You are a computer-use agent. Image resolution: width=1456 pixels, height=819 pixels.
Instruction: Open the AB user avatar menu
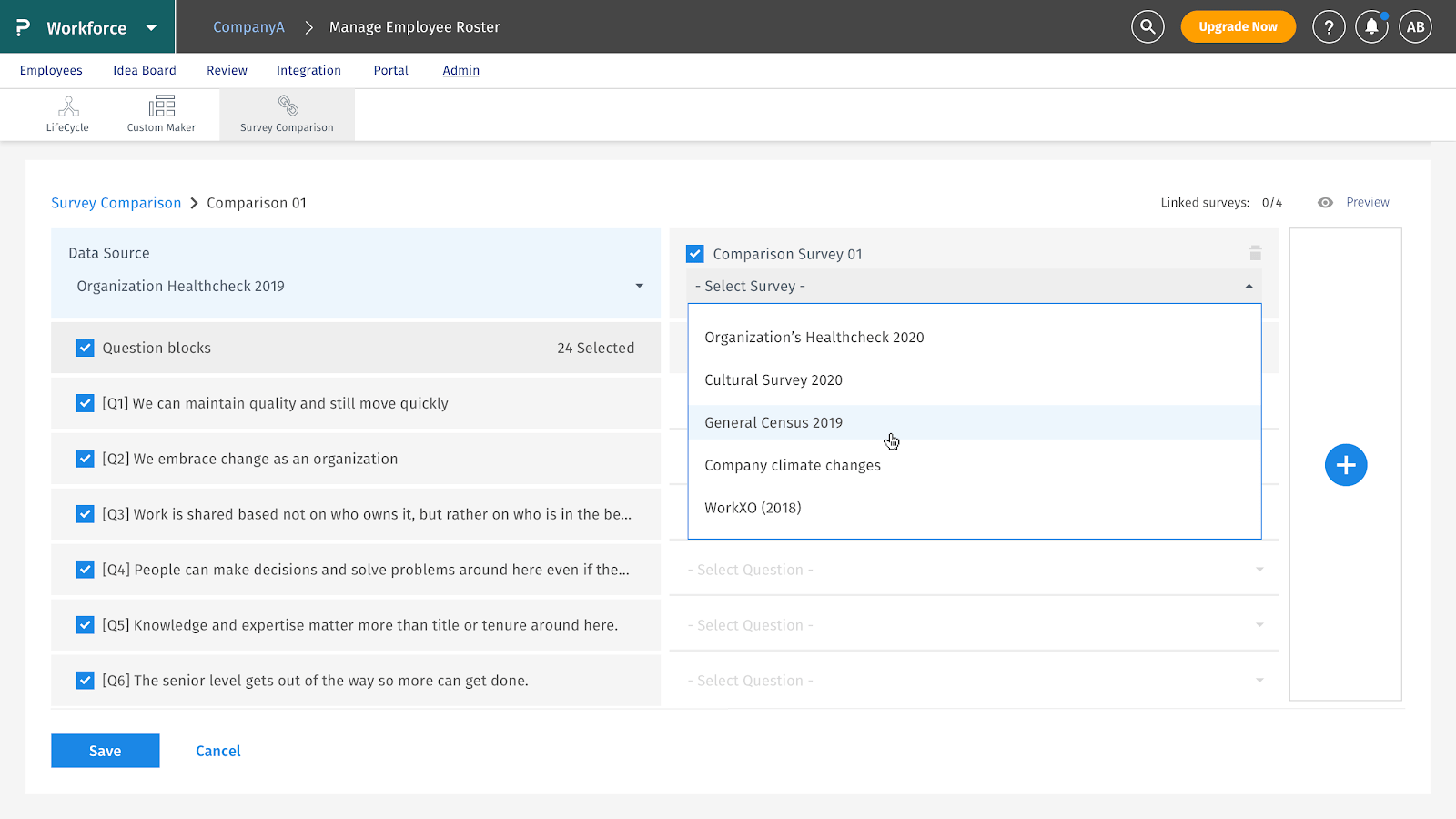coord(1415,27)
